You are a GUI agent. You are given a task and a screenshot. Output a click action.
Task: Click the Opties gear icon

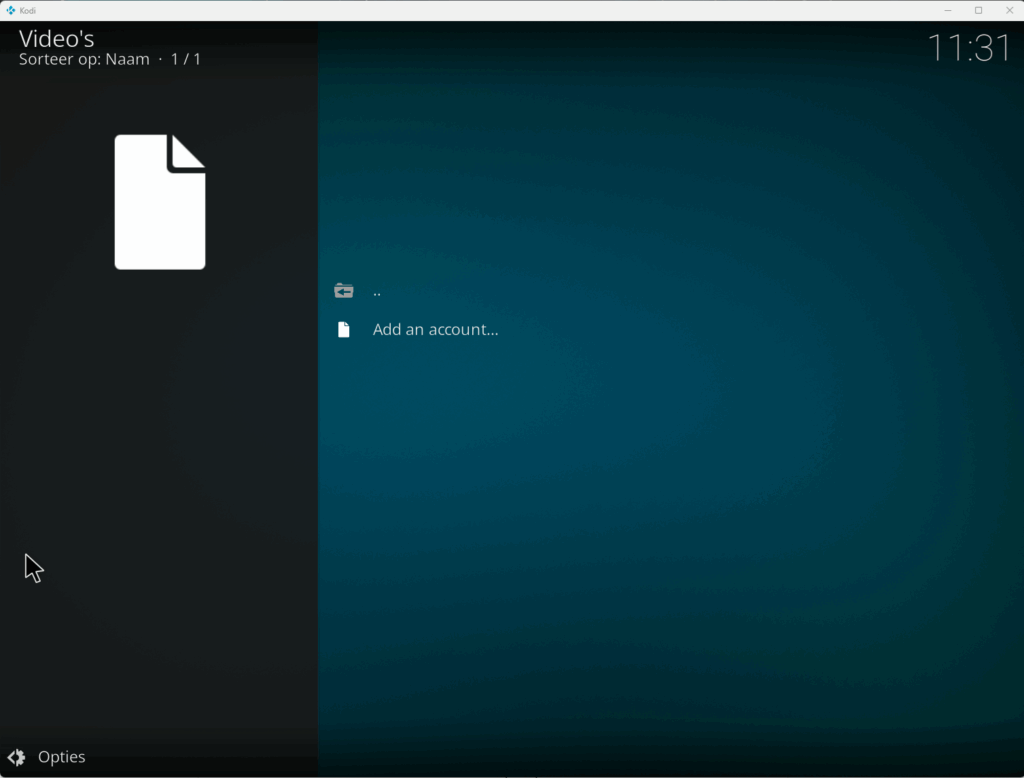click(x=16, y=757)
